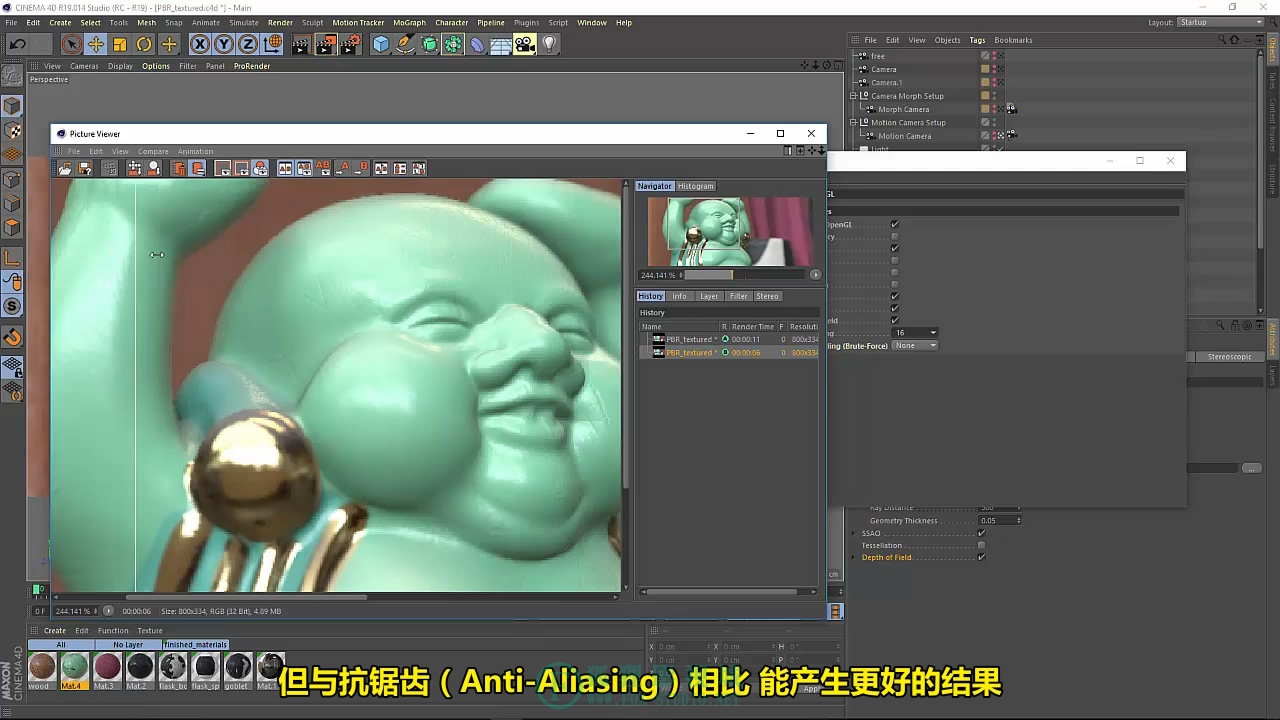Click the navigator zoom arrow button

[x=816, y=274]
